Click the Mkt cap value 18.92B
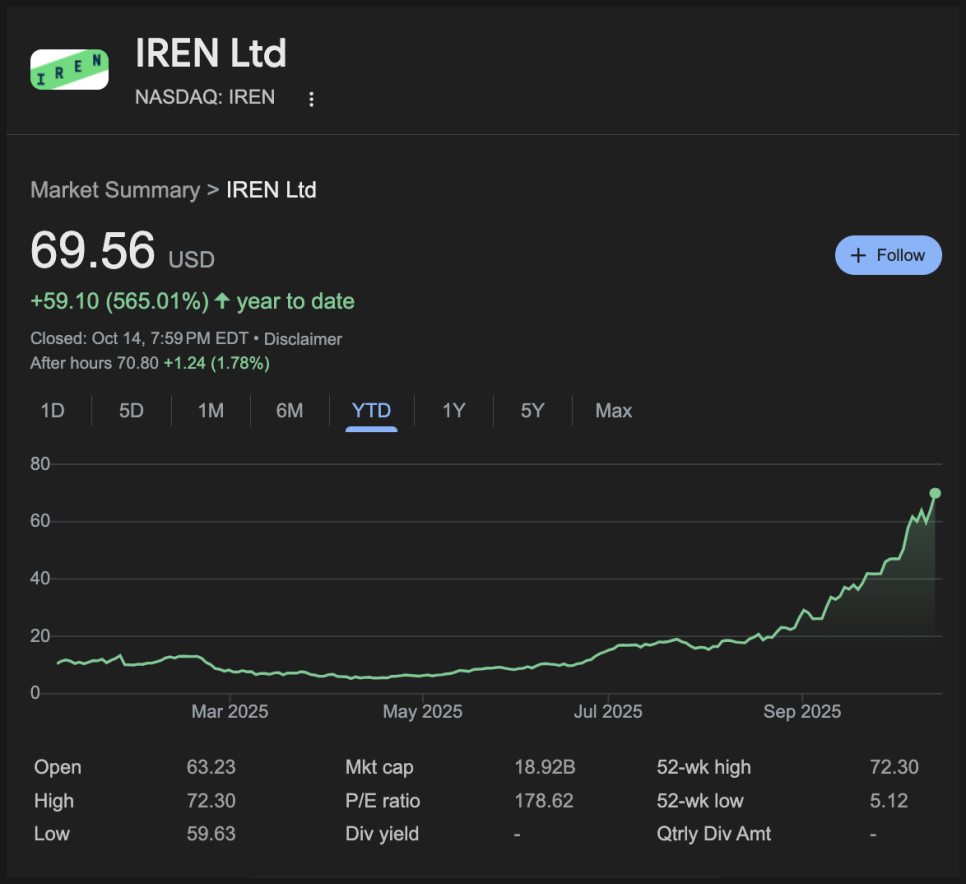The height and width of the screenshot is (884, 966). click(x=545, y=768)
